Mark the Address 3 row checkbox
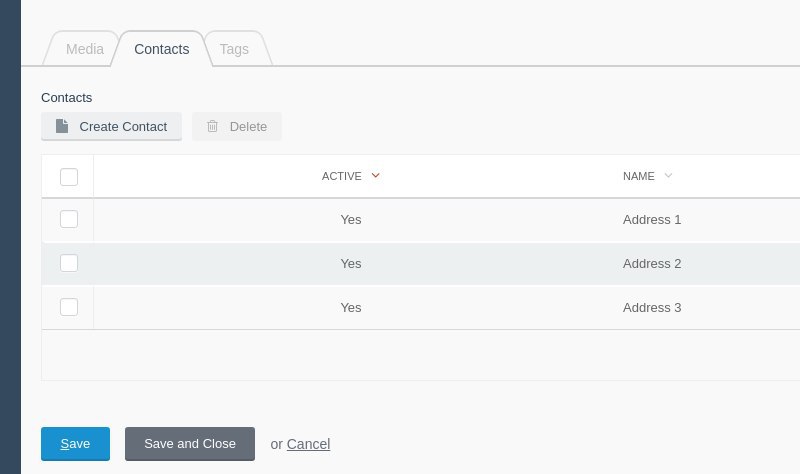This screenshot has width=800, height=474. (x=69, y=307)
